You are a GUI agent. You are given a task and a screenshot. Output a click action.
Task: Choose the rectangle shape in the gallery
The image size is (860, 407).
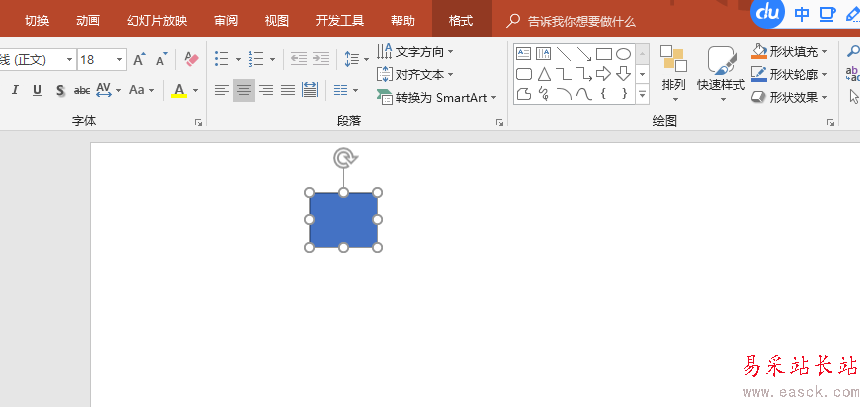point(604,54)
